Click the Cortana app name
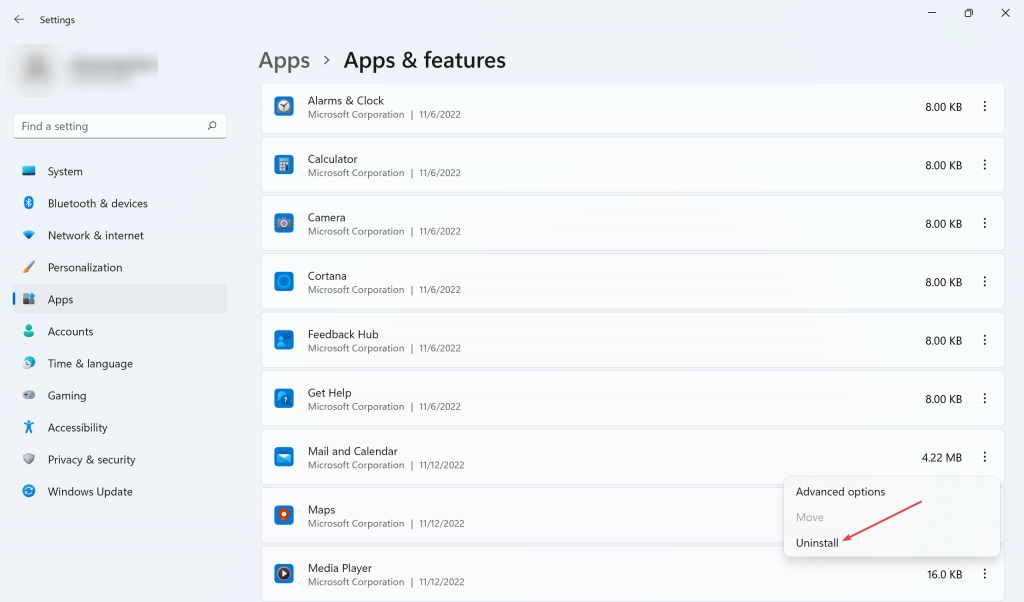 [x=327, y=276]
